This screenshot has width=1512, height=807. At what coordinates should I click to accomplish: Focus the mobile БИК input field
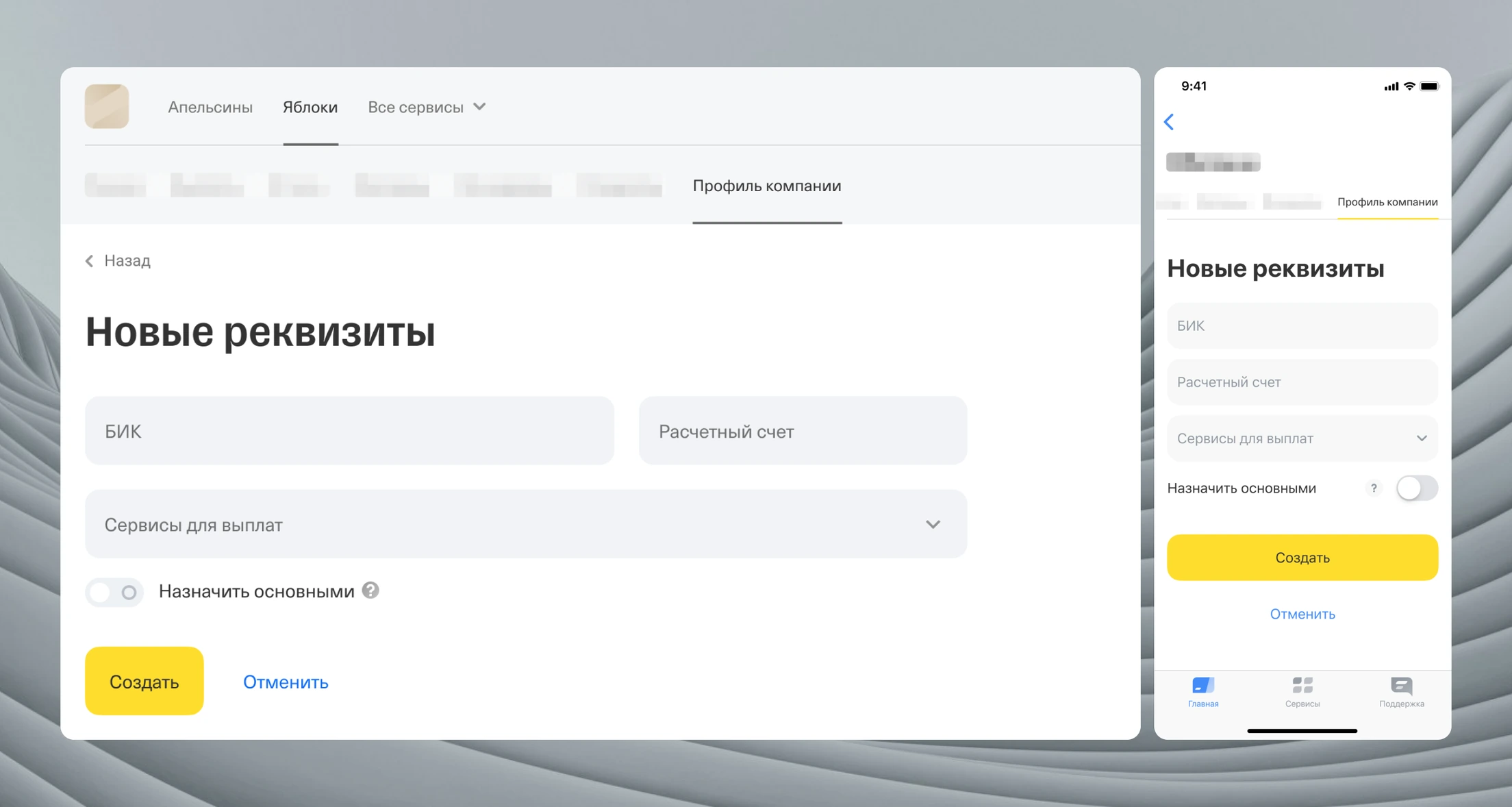pos(1302,325)
